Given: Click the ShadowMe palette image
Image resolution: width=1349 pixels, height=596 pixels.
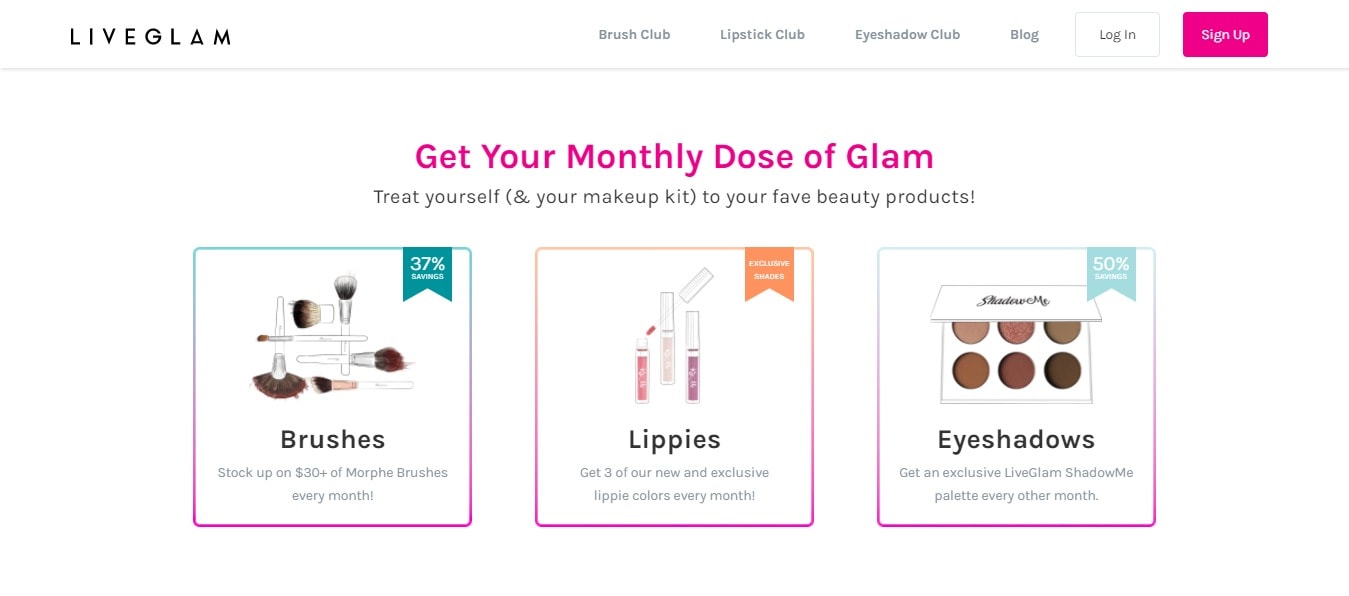Looking at the screenshot, I should click(1015, 343).
